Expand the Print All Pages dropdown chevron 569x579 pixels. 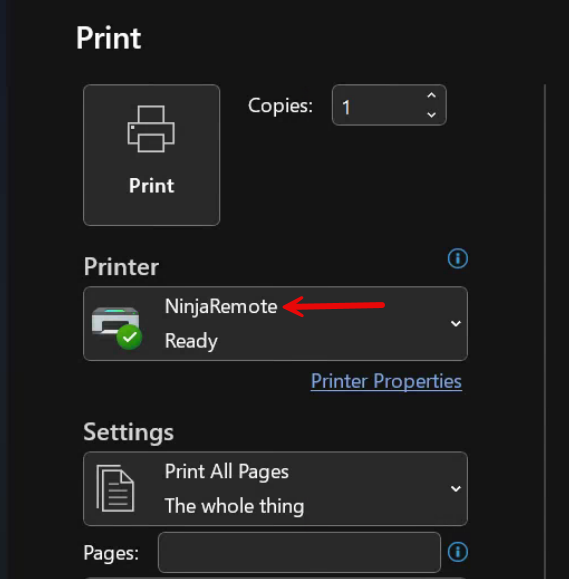[x=456, y=489]
